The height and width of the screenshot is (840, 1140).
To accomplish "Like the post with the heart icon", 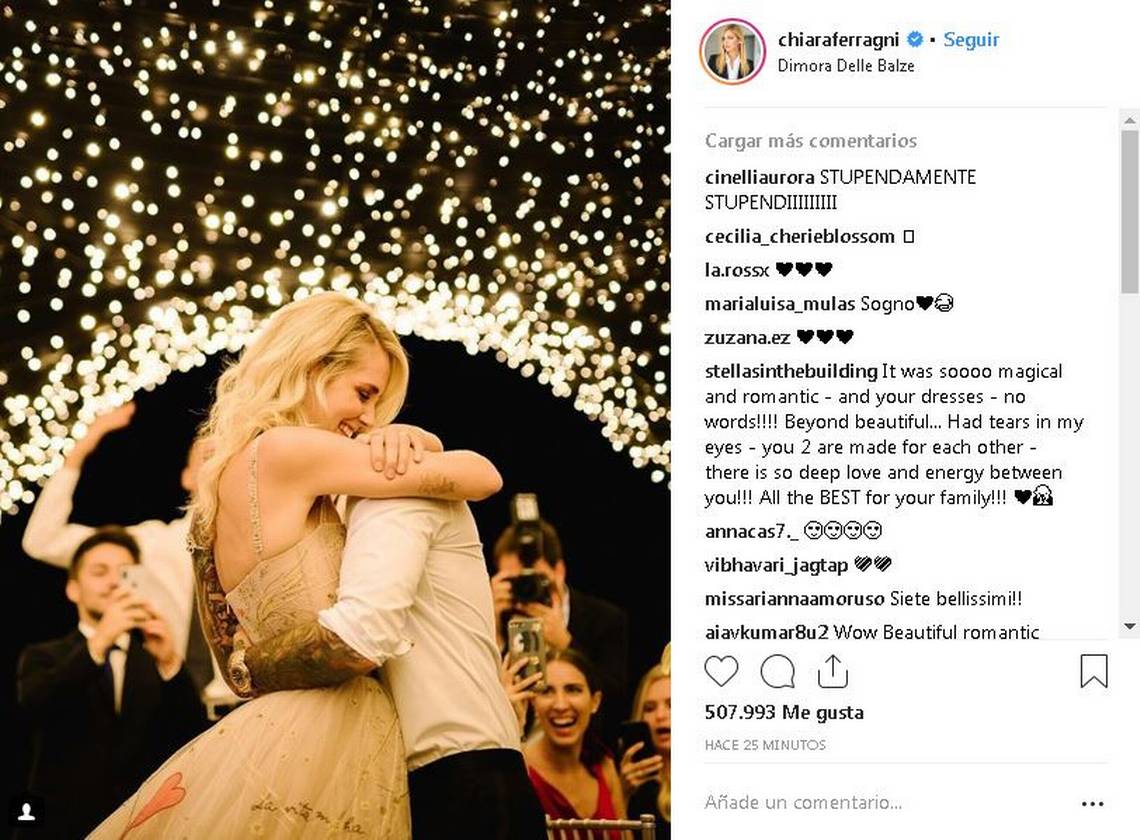I will (720, 671).
